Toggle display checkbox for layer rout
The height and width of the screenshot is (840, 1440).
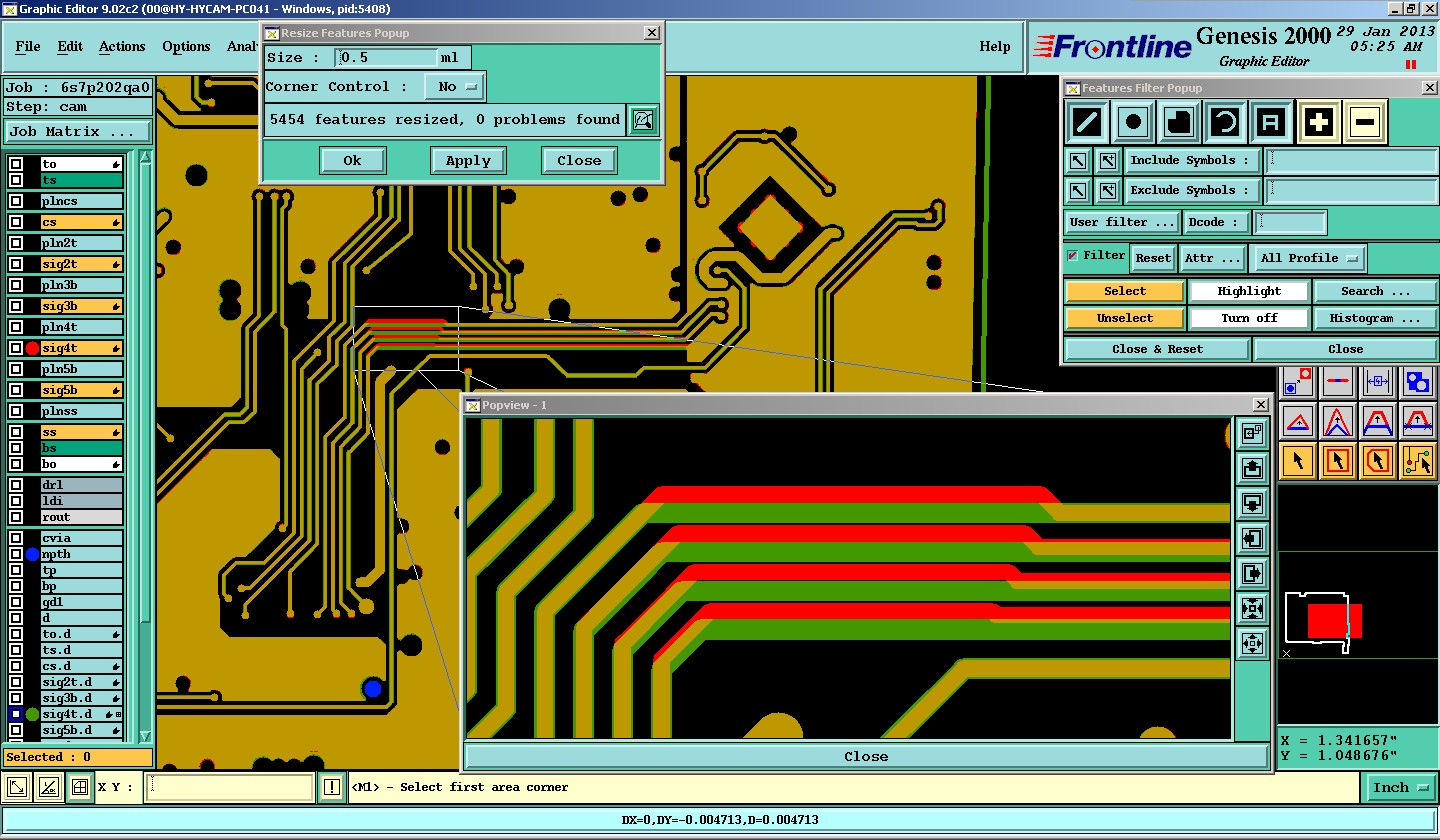(x=16, y=517)
